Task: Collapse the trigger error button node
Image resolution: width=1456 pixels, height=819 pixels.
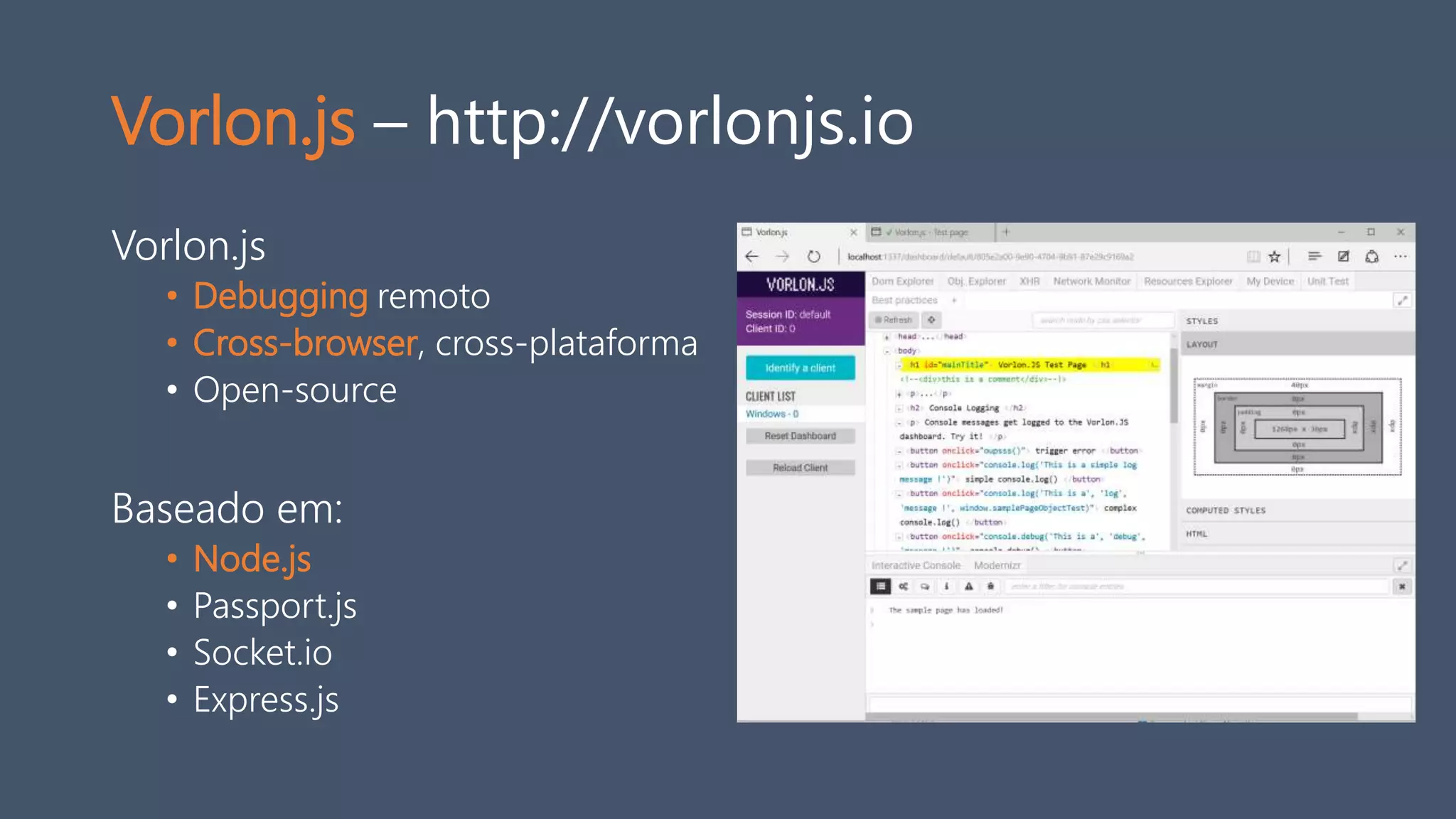Action: [x=899, y=451]
